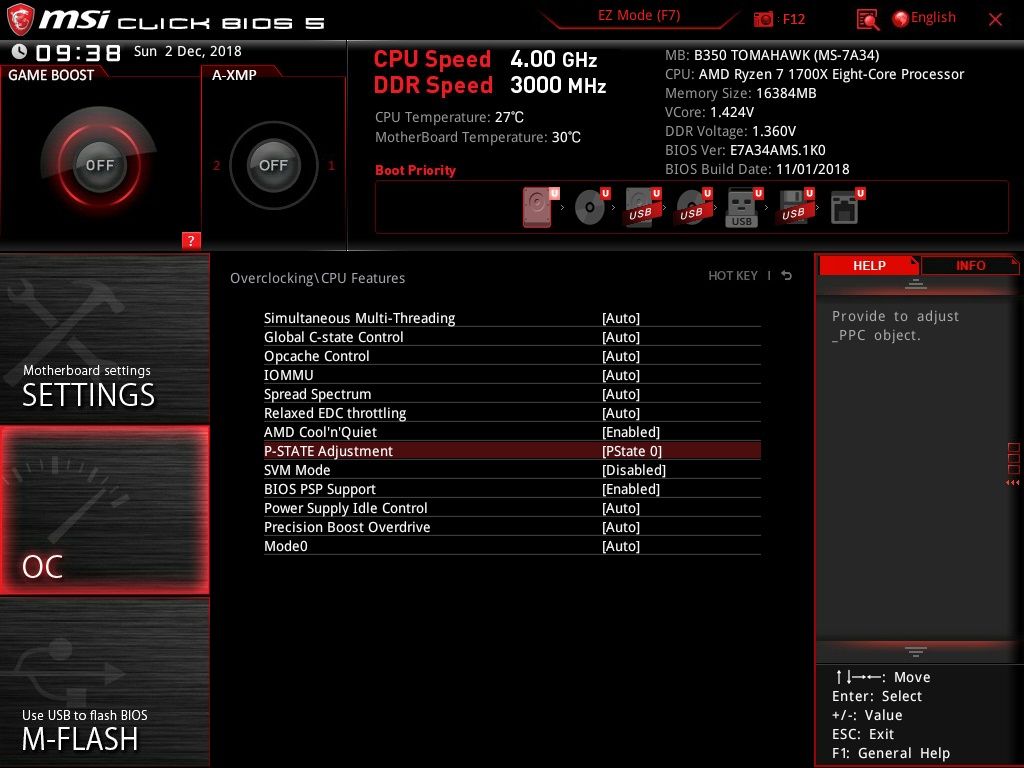Click the bottom help panel scroll handle
This screenshot has width=1024, height=768.
915,651
